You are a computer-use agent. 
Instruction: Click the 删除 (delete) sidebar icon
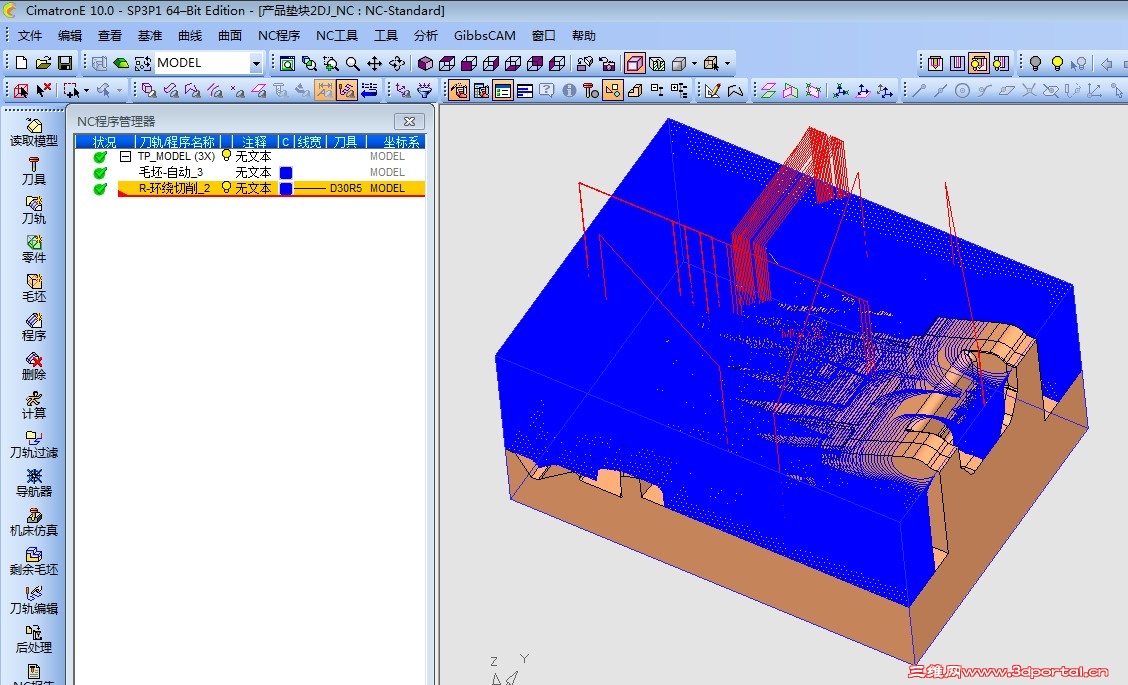click(x=34, y=366)
